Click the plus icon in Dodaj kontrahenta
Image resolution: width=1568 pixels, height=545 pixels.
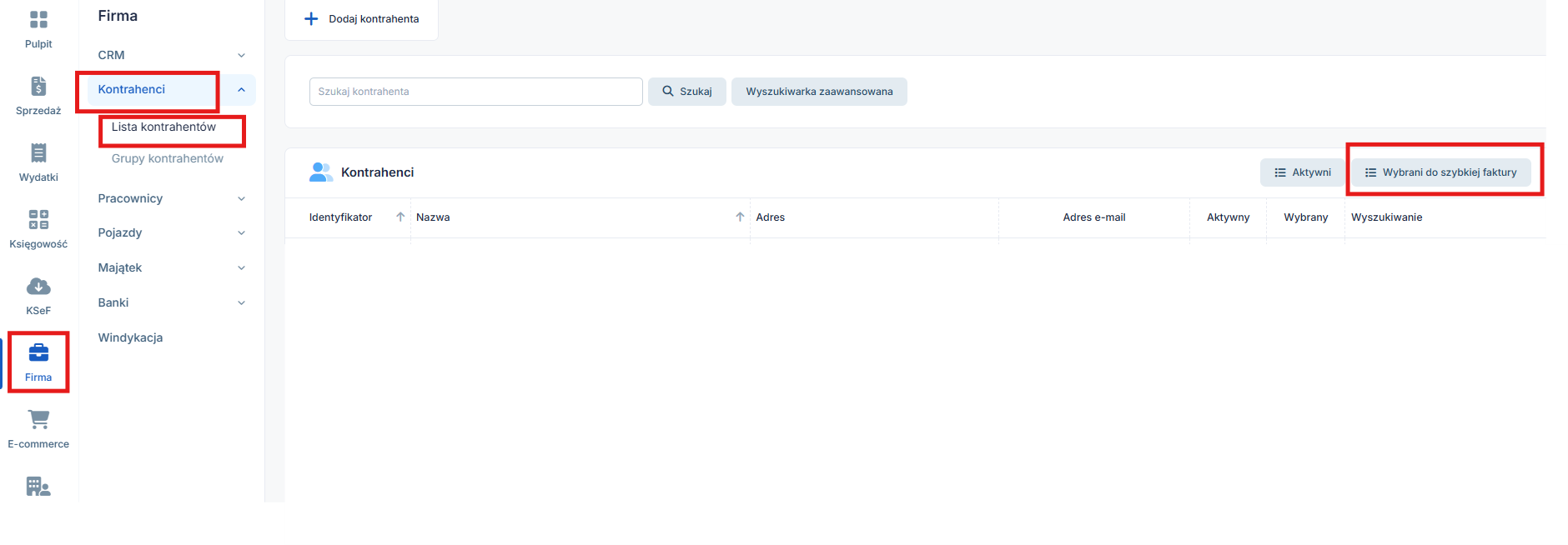click(311, 19)
